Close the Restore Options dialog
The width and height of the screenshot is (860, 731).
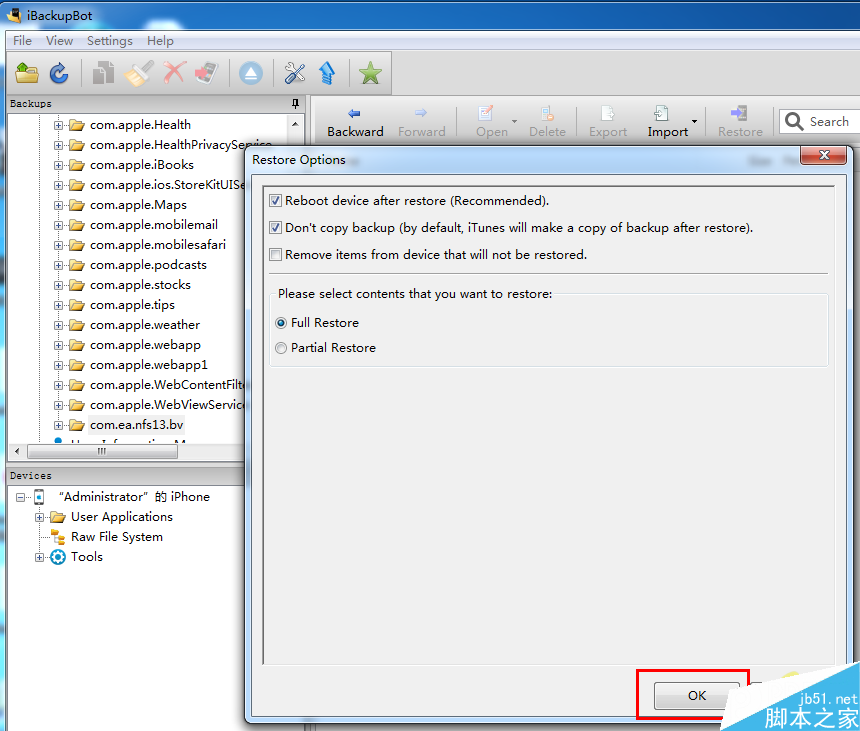(x=824, y=155)
